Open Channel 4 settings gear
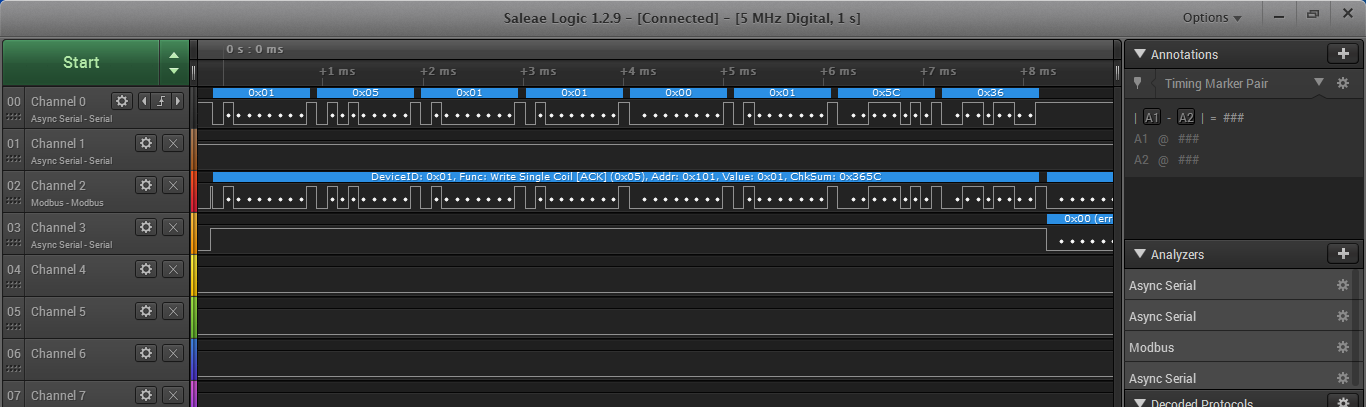The width and height of the screenshot is (1366, 407). 146,269
